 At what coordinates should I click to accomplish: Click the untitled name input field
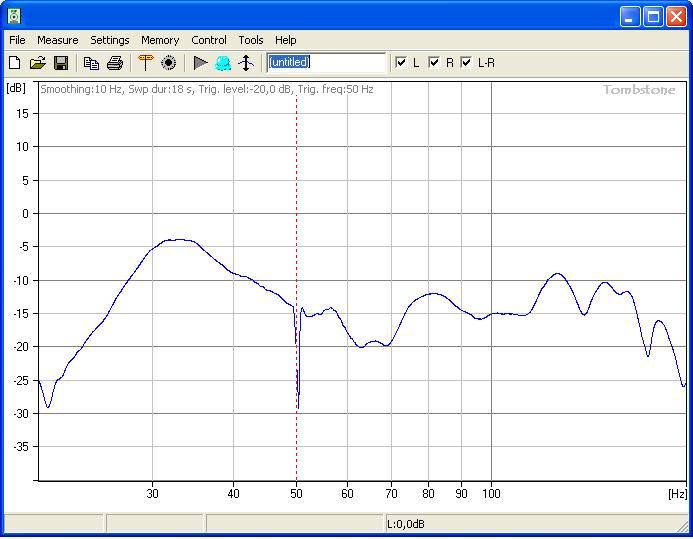[x=325, y=62]
